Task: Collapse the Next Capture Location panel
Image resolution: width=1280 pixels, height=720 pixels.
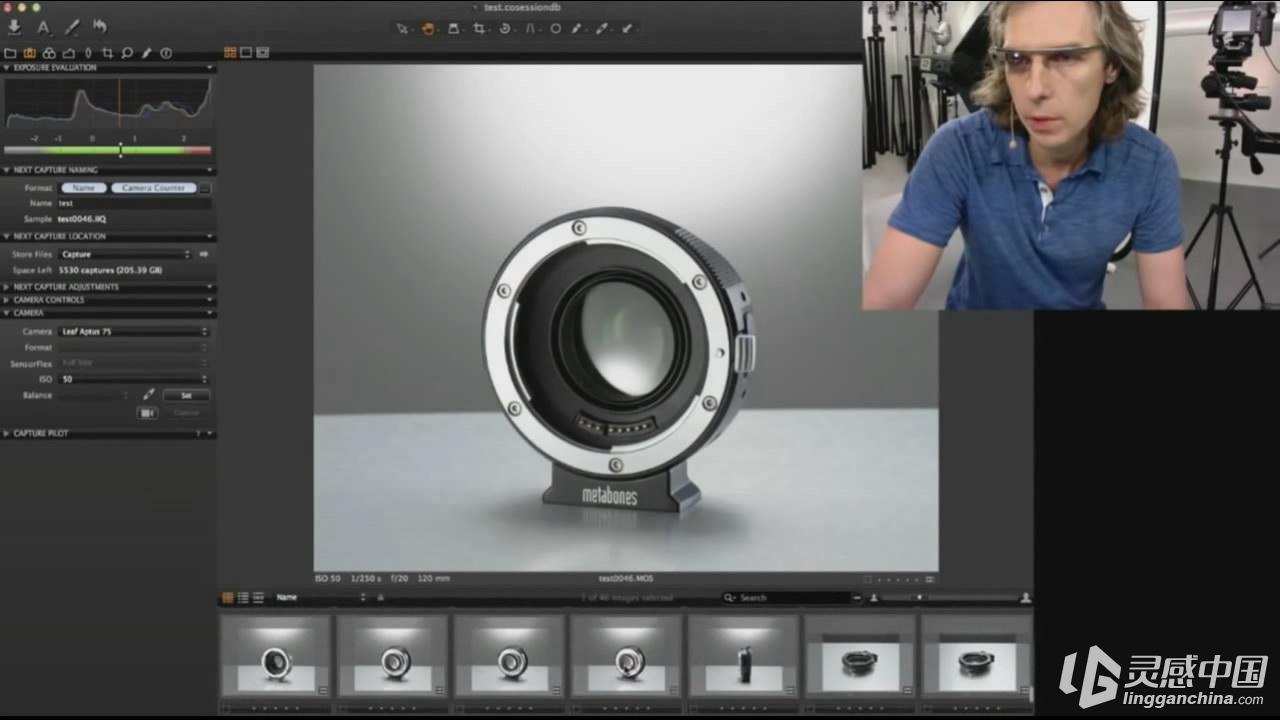Action: 7,236
